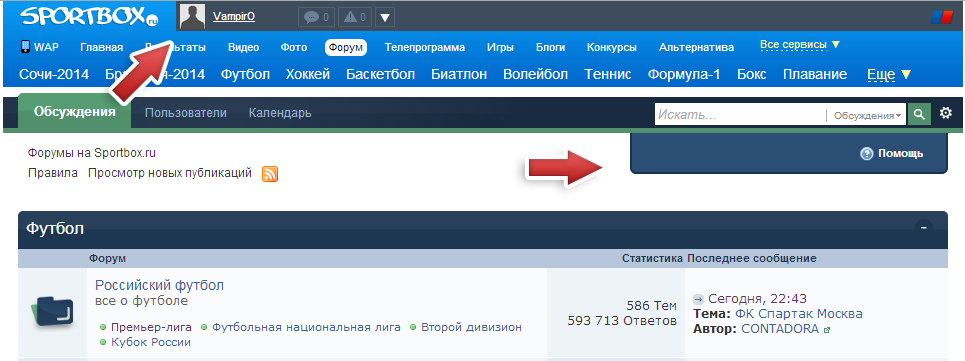This screenshot has width=965, height=361.
Task: Expand Все сервисы dropdown
Action: 800,45
